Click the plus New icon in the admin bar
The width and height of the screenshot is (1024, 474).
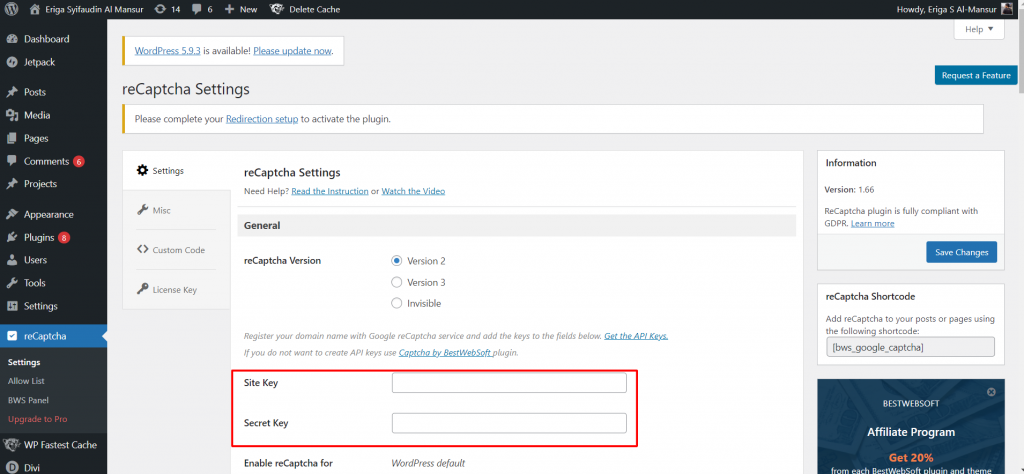coord(229,9)
